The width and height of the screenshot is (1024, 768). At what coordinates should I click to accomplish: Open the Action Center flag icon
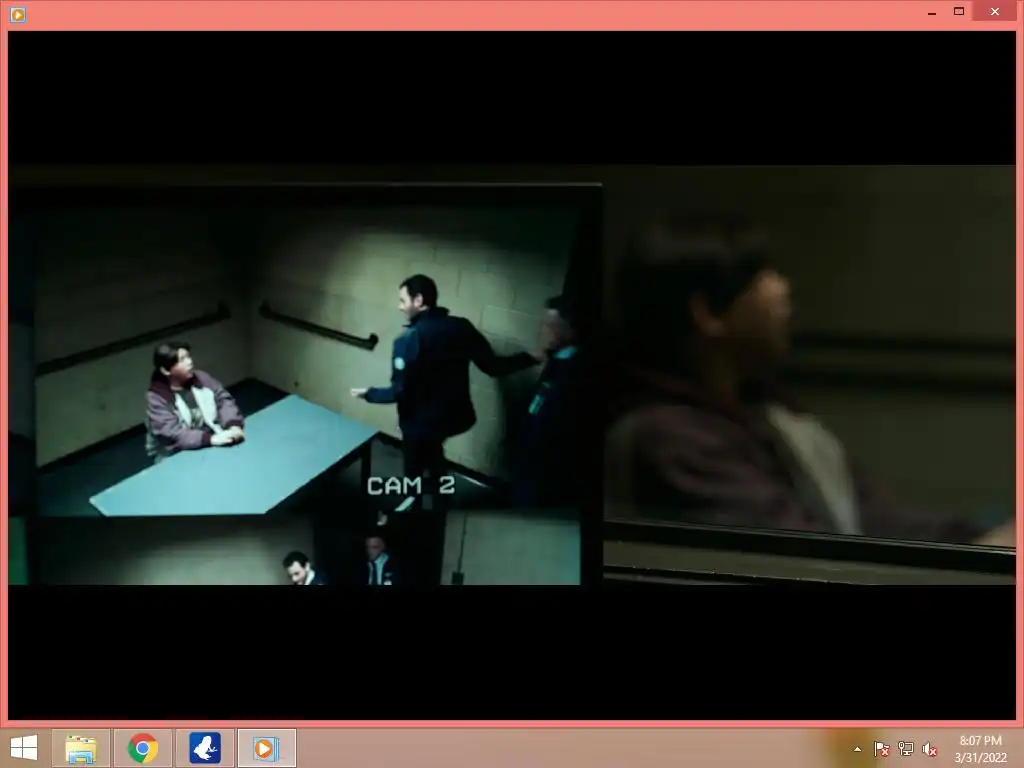(881, 749)
